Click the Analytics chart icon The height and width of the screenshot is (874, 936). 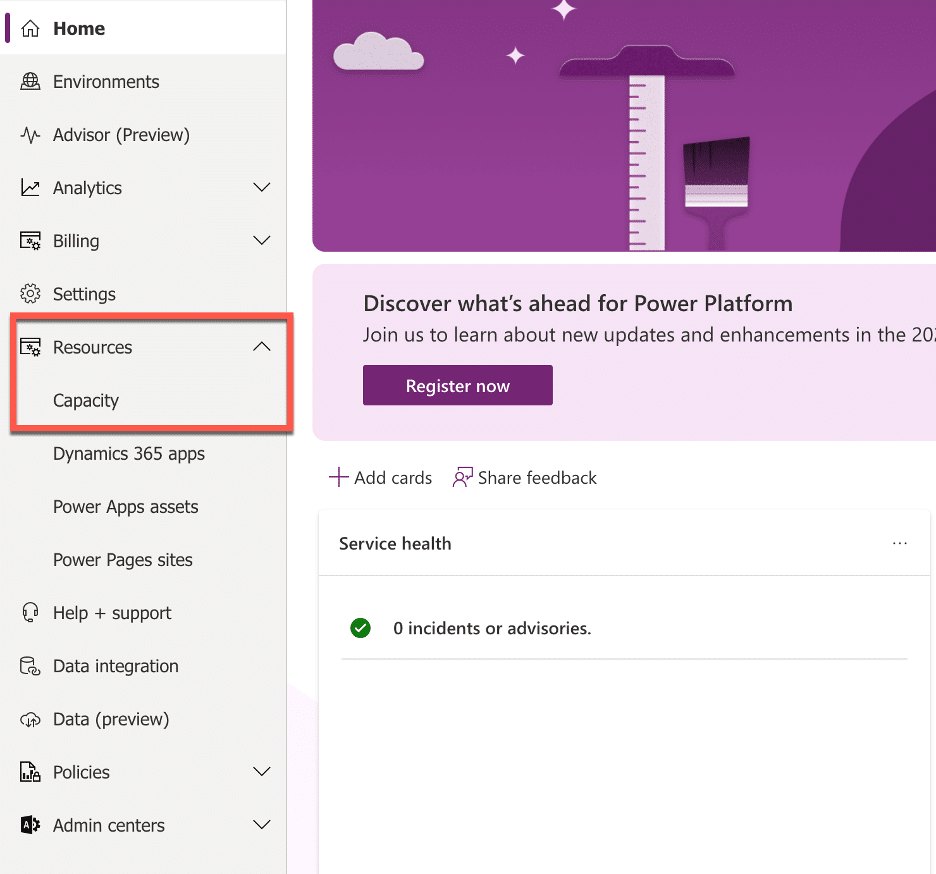click(x=30, y=188)
